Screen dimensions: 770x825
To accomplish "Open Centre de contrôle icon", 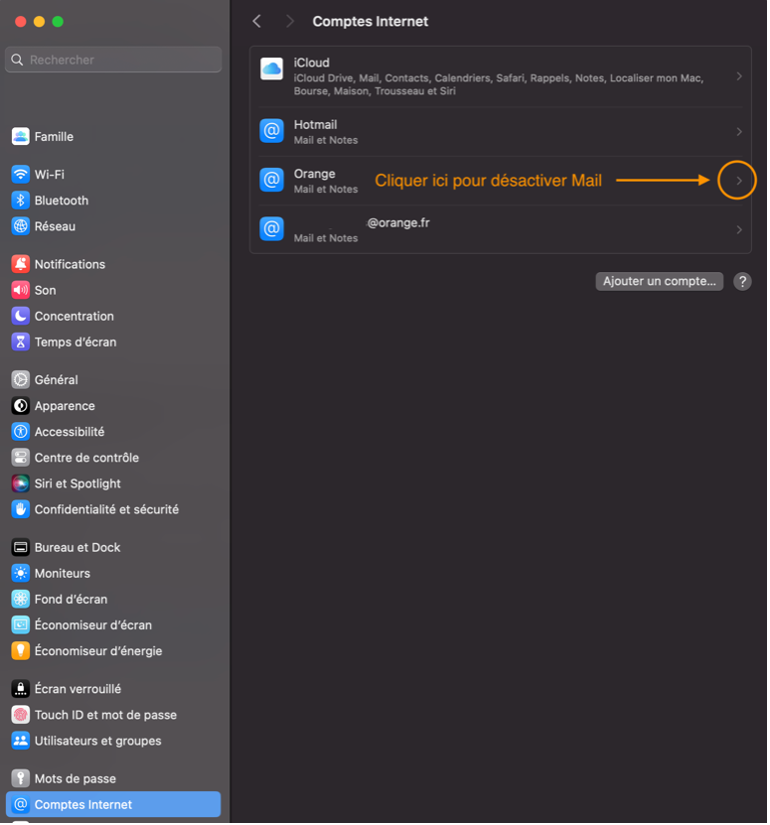I will 21,458.
